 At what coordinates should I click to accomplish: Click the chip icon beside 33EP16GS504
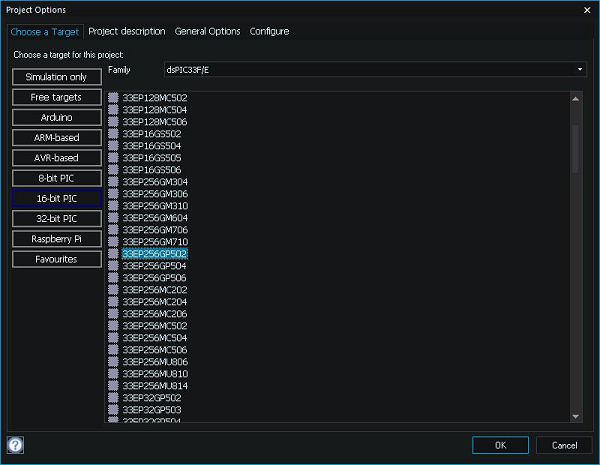click(x=113, y=145)
